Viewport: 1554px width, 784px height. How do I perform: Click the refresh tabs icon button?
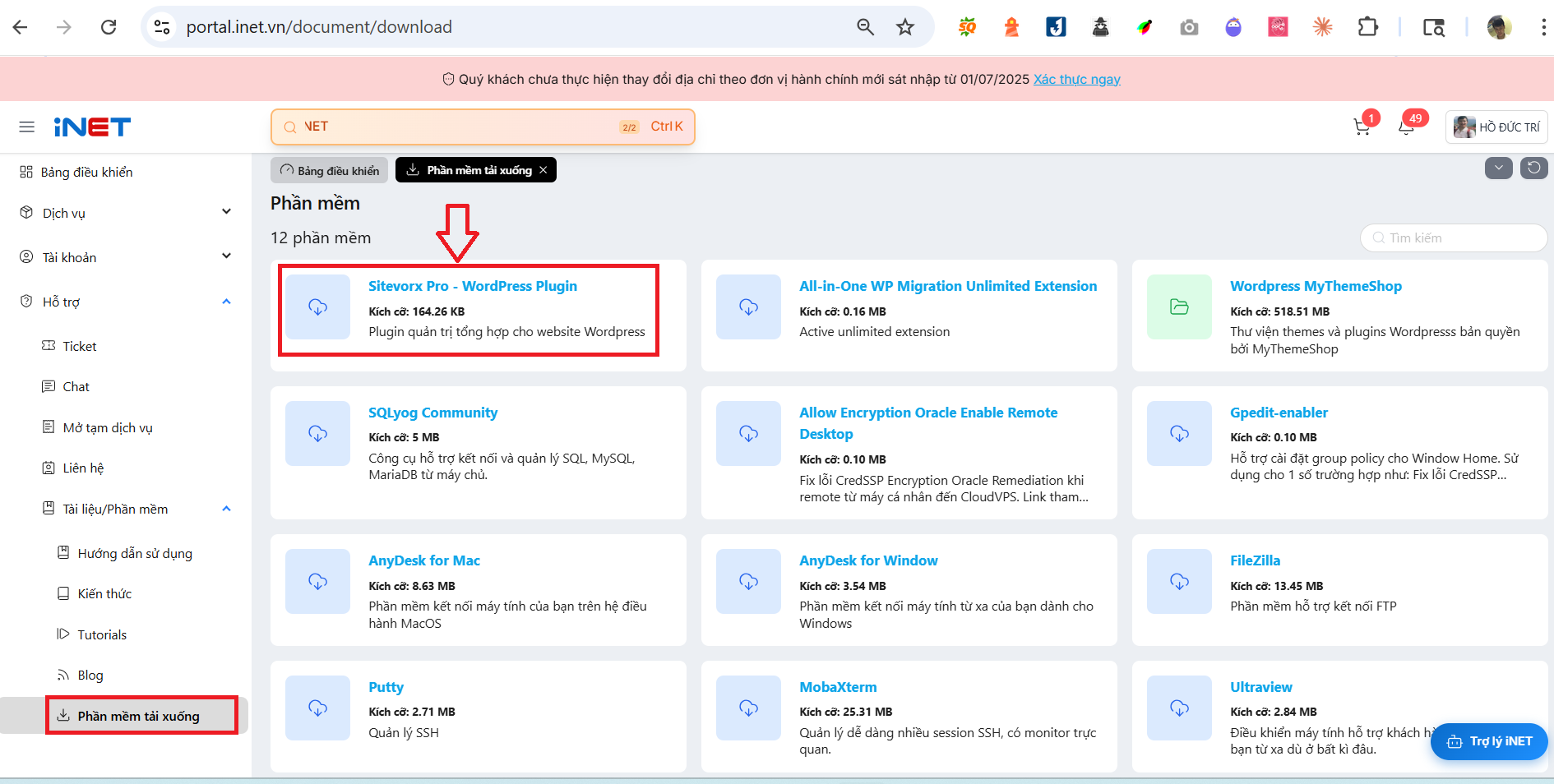[x=1534, y=168]
